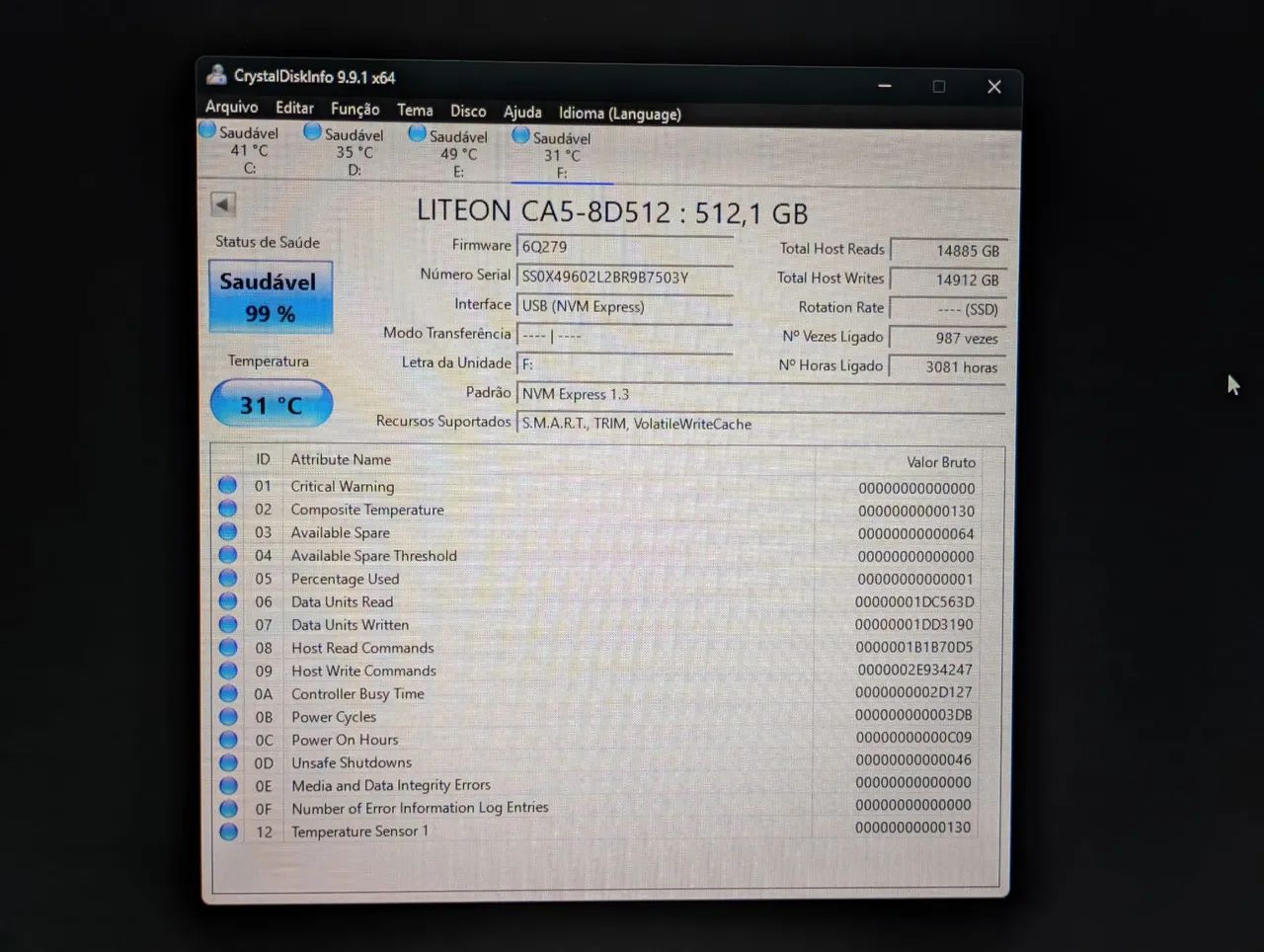
Task: Click status circle for Media and Data Integrity Errors
Action: pos(228,785)
